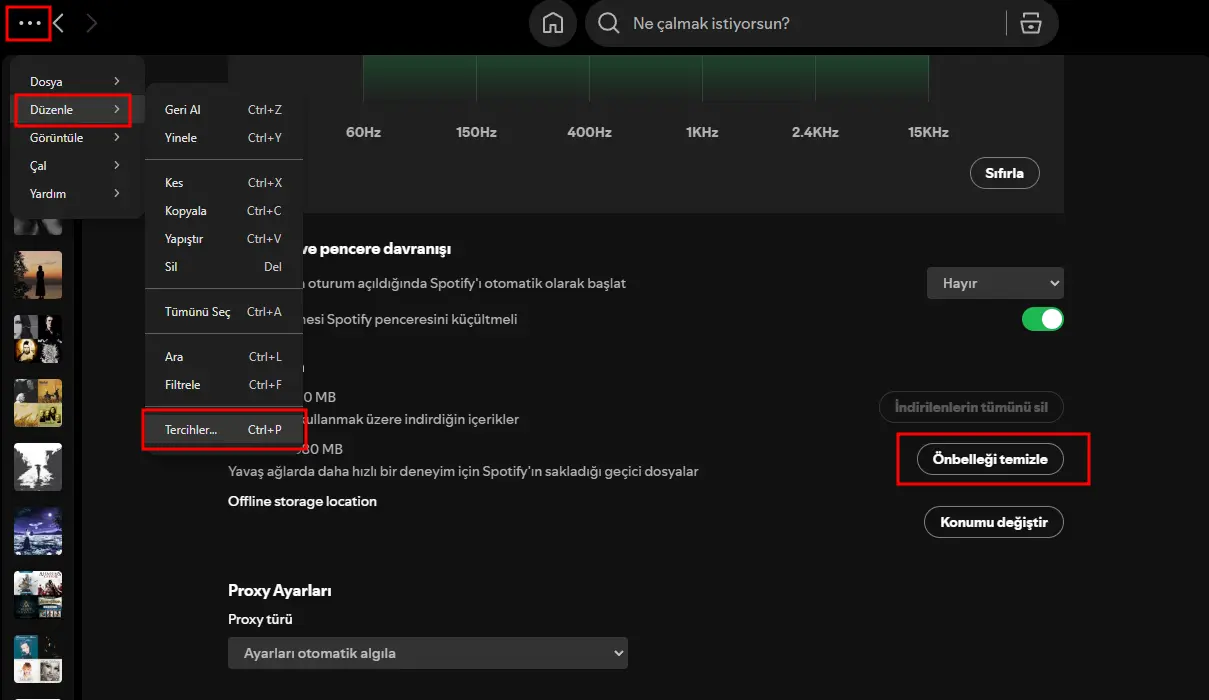The width and height of the screenshot is (1209, 700).
Task: Open sidebar album with white figure on black
Action: click(x=38, y=467)
